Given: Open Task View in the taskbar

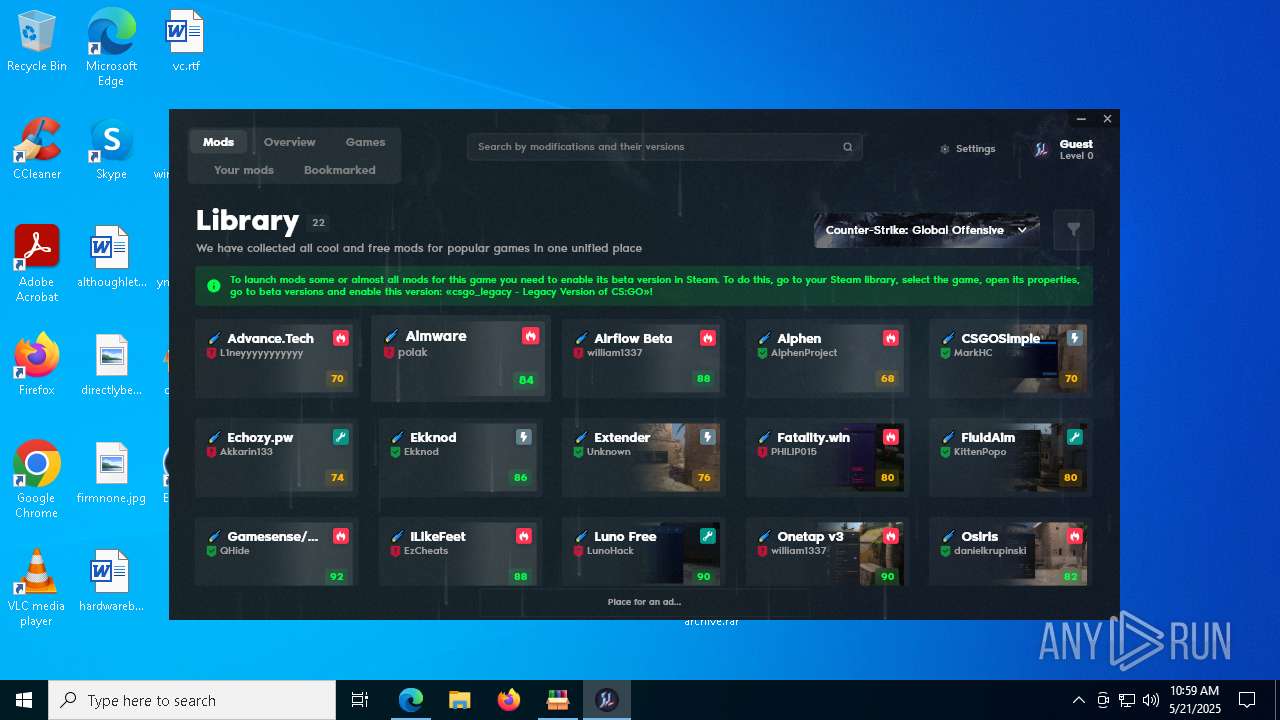Looking at the screenshot, I should coord(360,700).
